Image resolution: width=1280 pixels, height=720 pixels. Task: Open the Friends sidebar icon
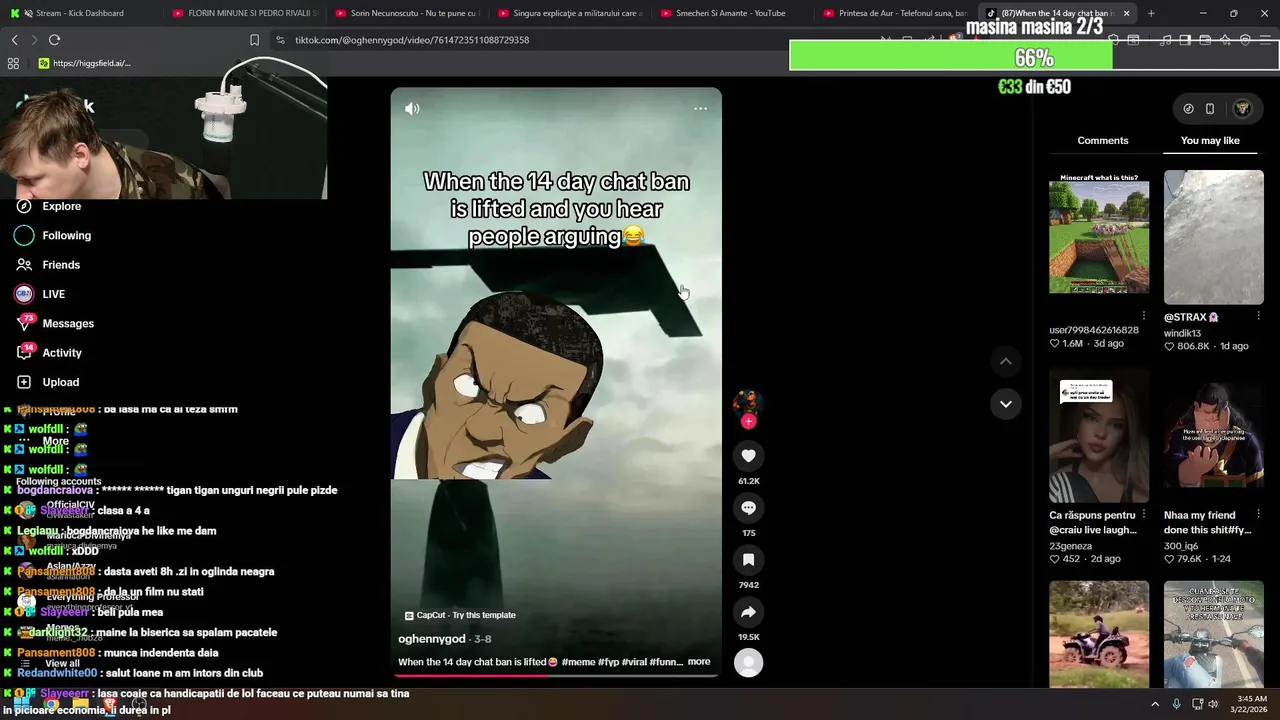click(x=24, y=265)
